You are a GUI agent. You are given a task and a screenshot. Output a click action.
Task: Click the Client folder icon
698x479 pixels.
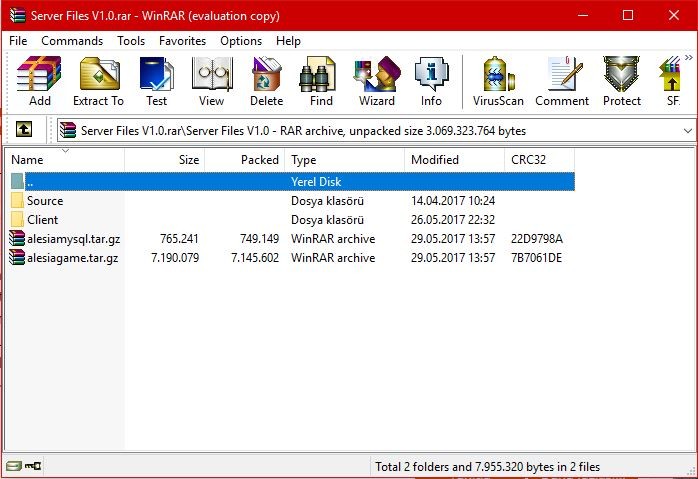pos(17,219)
